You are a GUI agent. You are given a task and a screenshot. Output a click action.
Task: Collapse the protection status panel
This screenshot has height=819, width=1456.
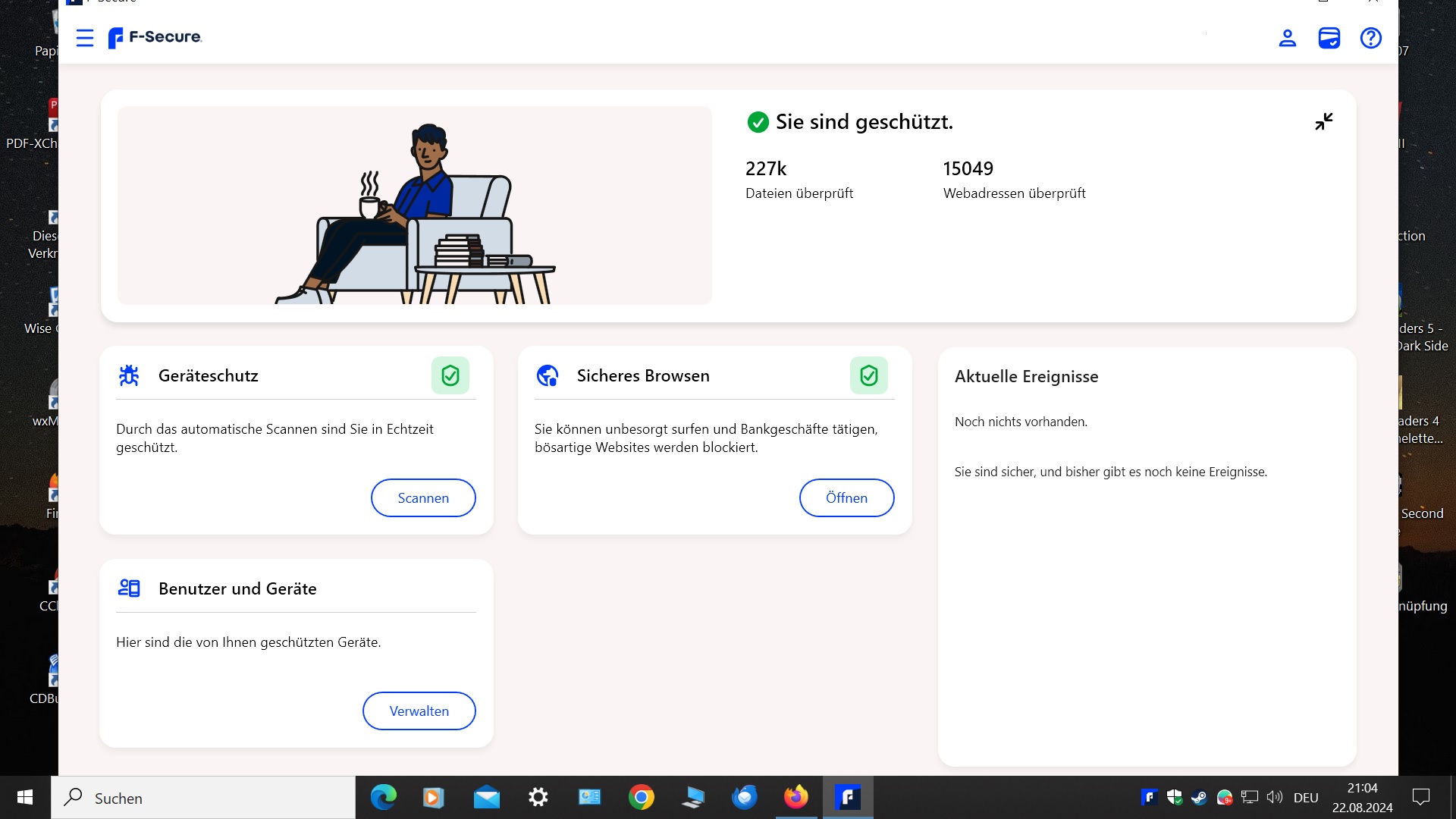[1323, 121]
